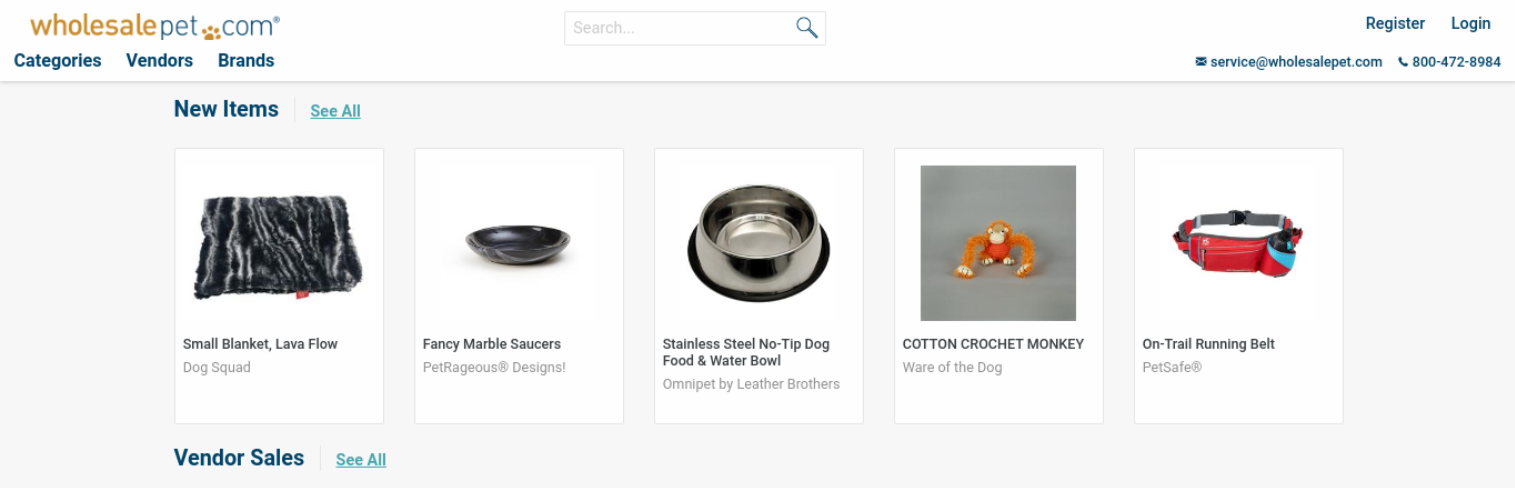Screen dimensions: 1515x488
Task: Click the On-Trail Running Belt title
Action: point(1208,344)
